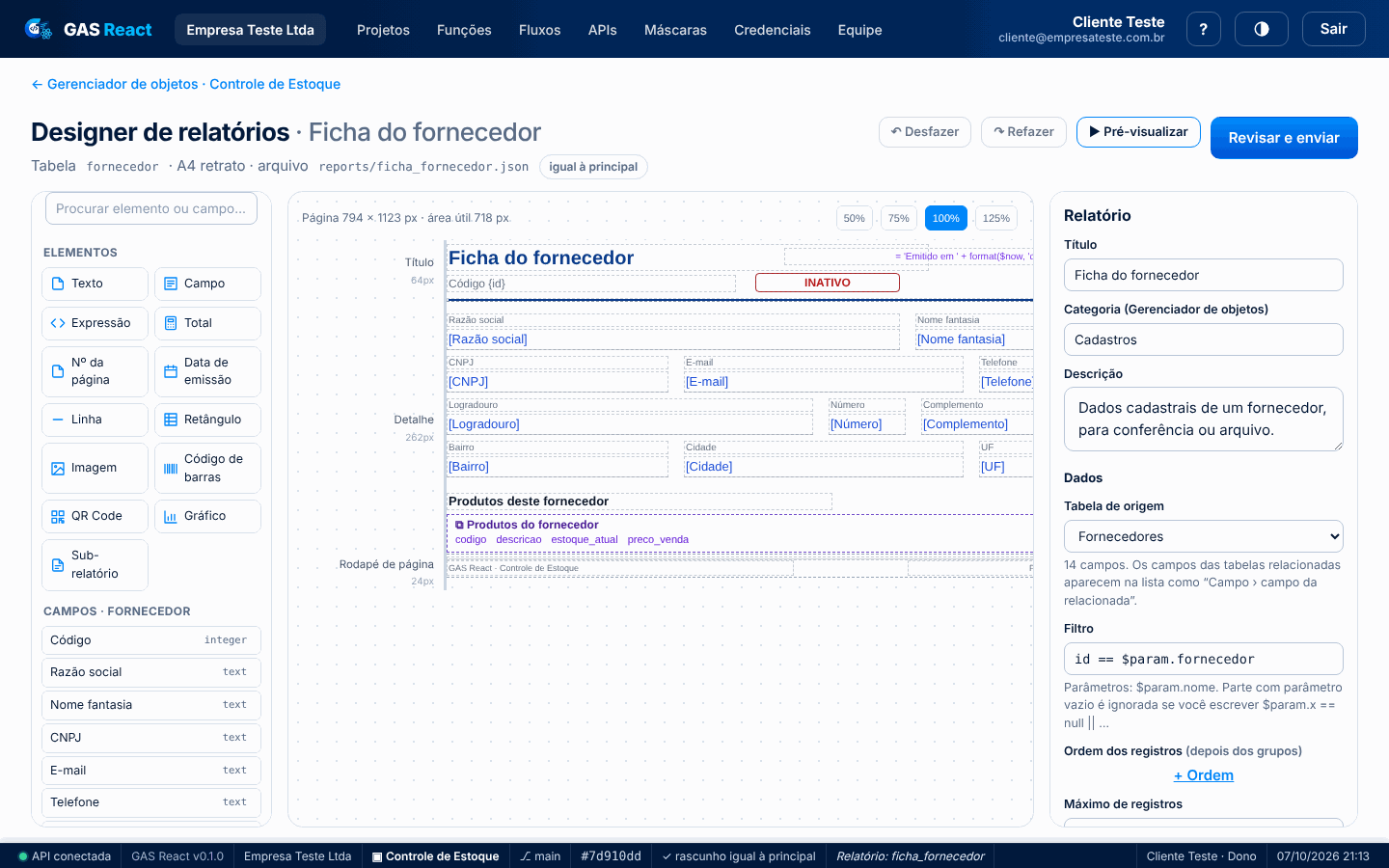This screenshot has width=1389, height=868.
Task: Click the #7d910dd commit hash
Action: [611, 856]
